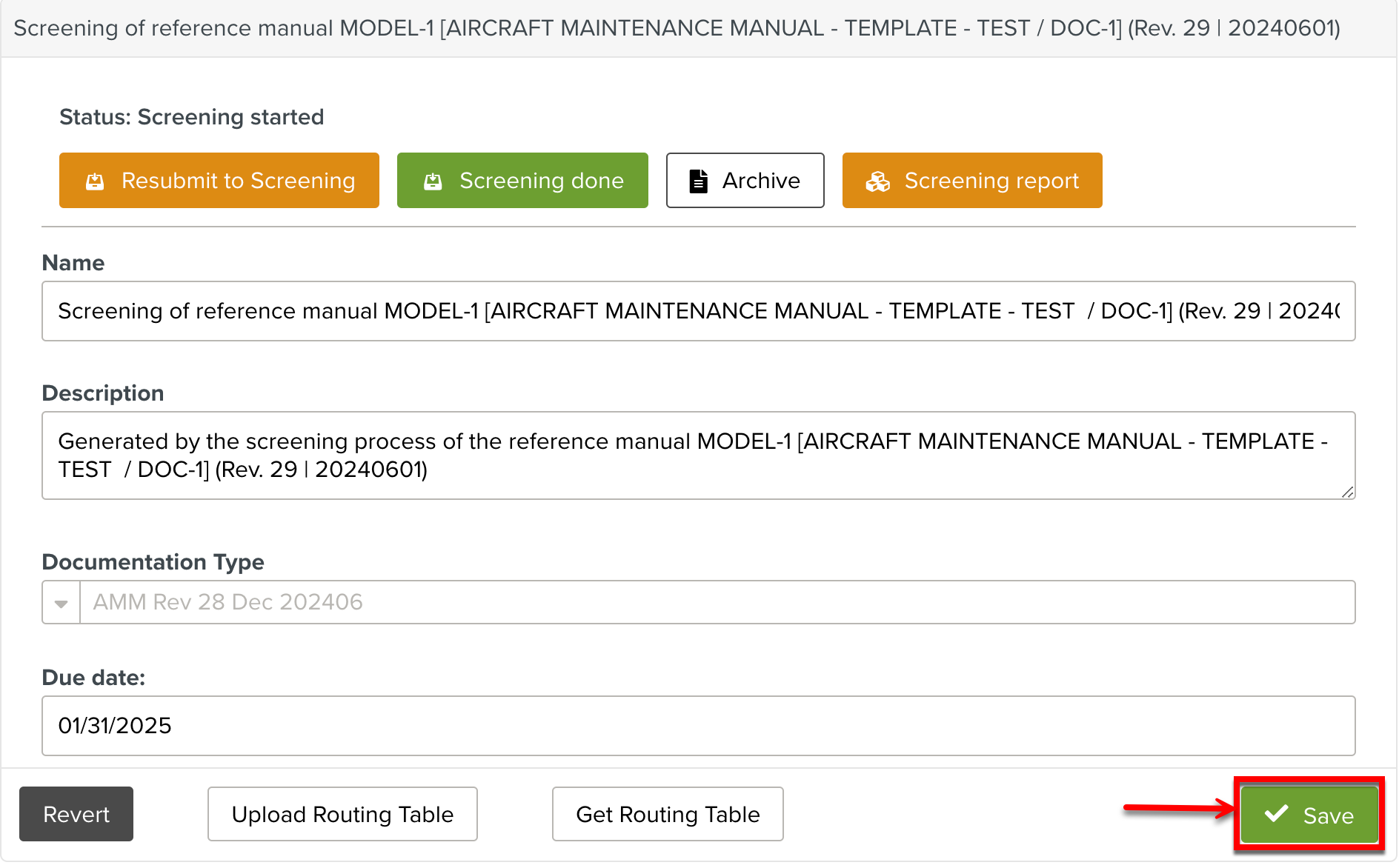Click the checkmark icon on the Save button
This screenshot has height=868, width=1399.
1276,814
